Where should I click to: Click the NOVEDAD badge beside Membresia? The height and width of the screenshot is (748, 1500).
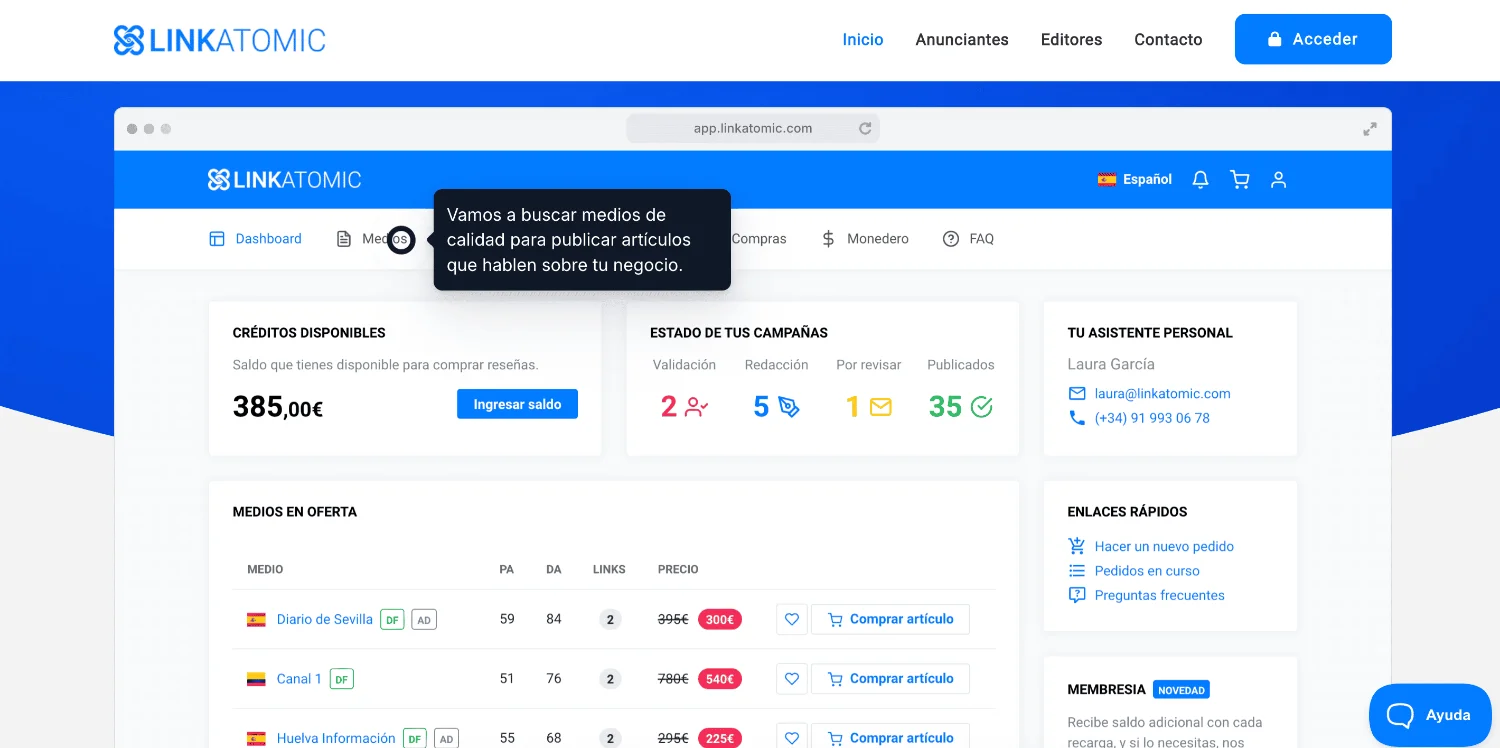pos(1181,690)
